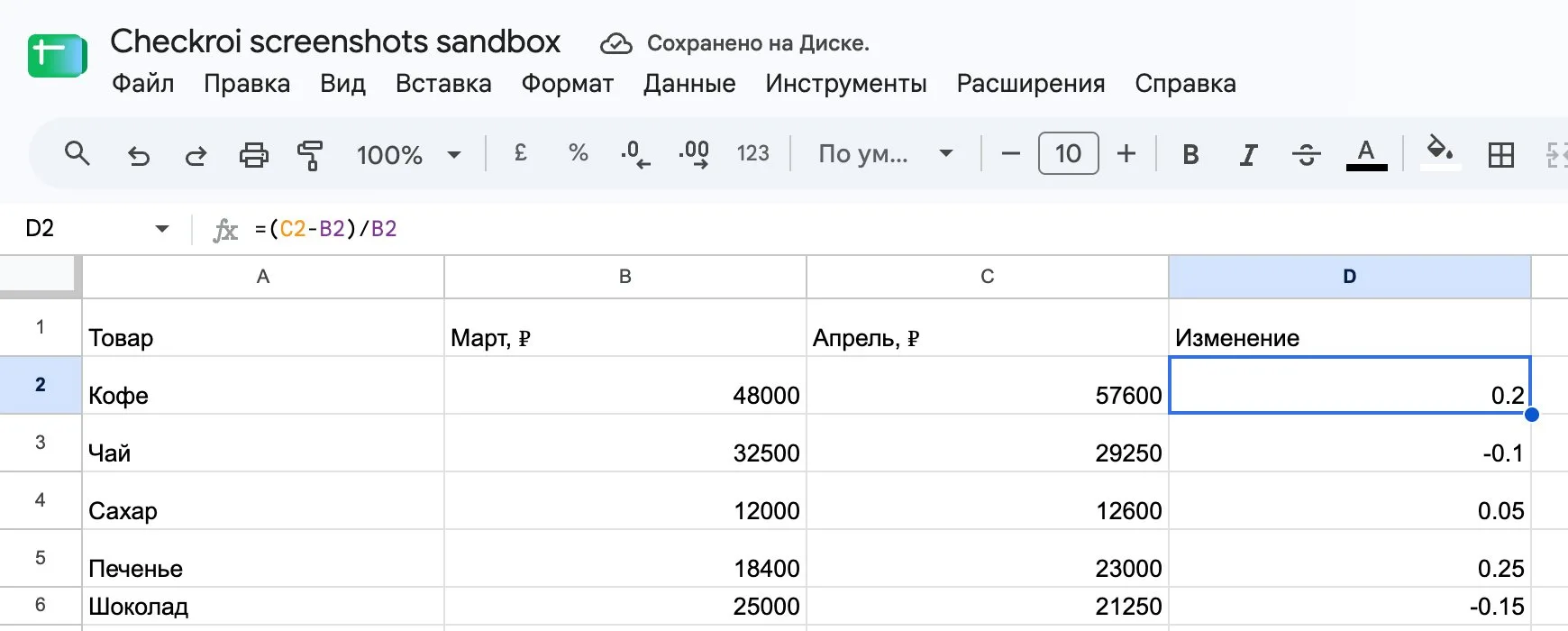Open the borders menu
The height and width of the screenshot is (631, 1568).
click(x=1501, y=155)
